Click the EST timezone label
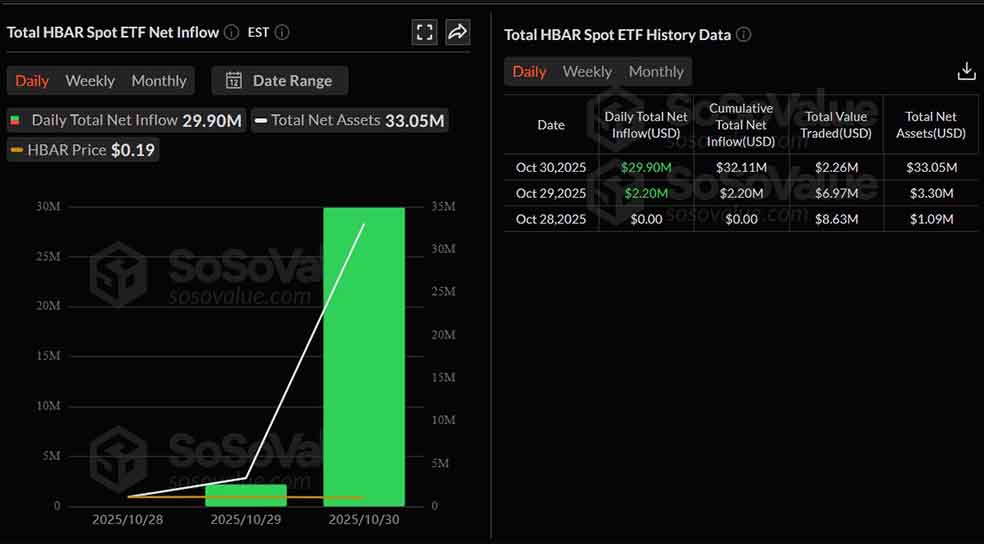Screen dimensions: 984x544 tap(259, 33)
